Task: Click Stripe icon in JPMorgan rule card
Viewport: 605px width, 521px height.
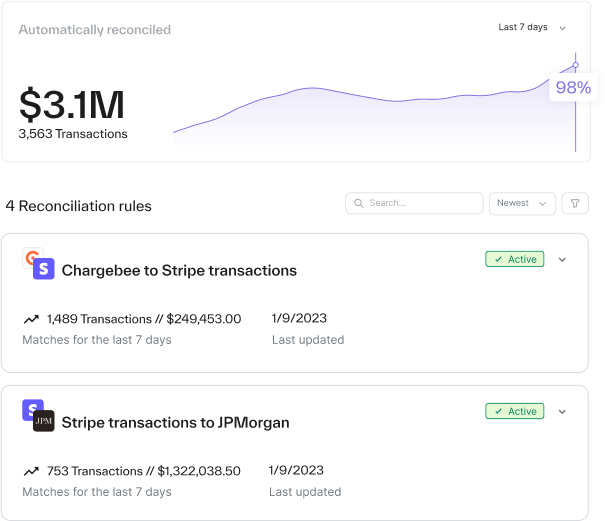Action: pos(32,410)
